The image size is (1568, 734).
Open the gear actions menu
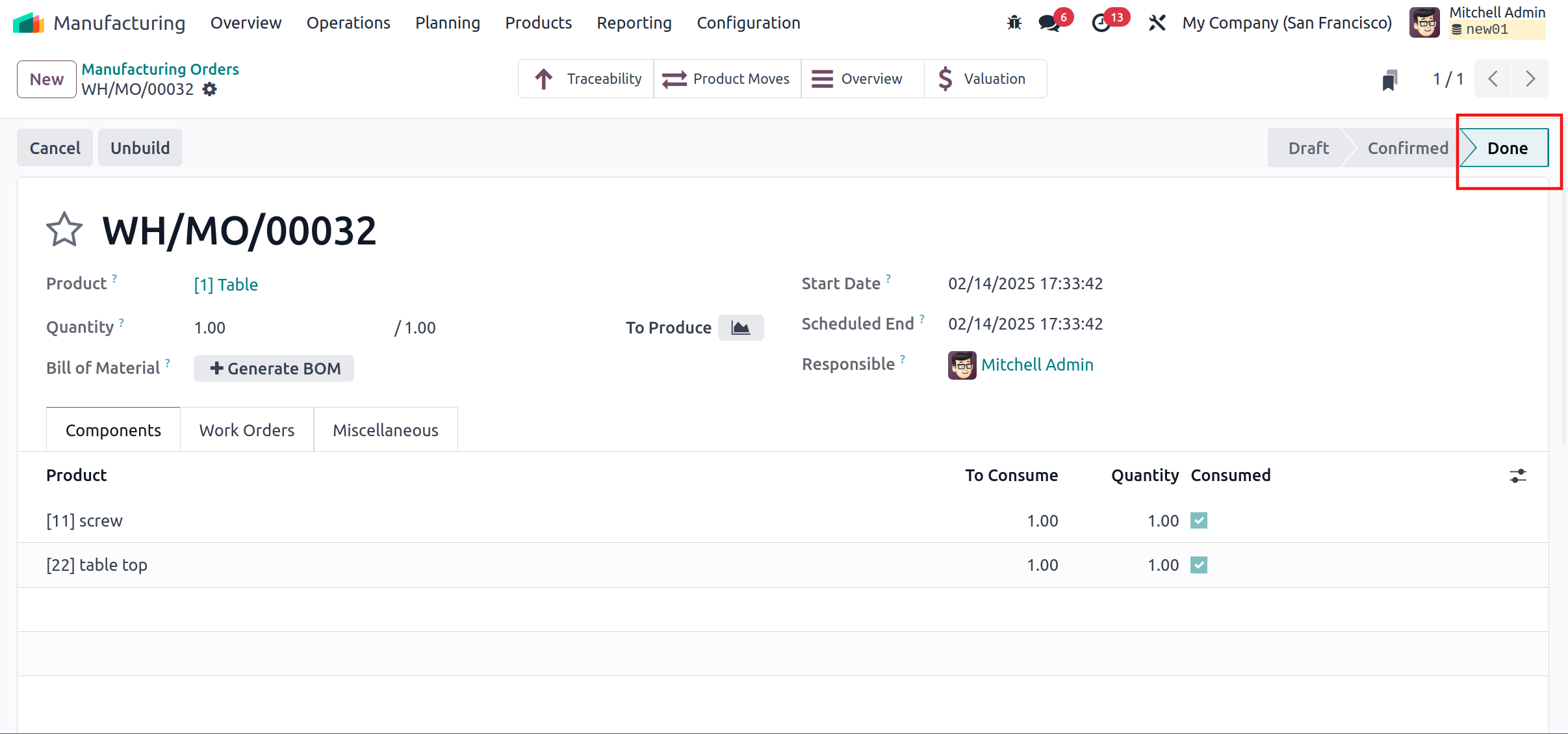(209, 89)
